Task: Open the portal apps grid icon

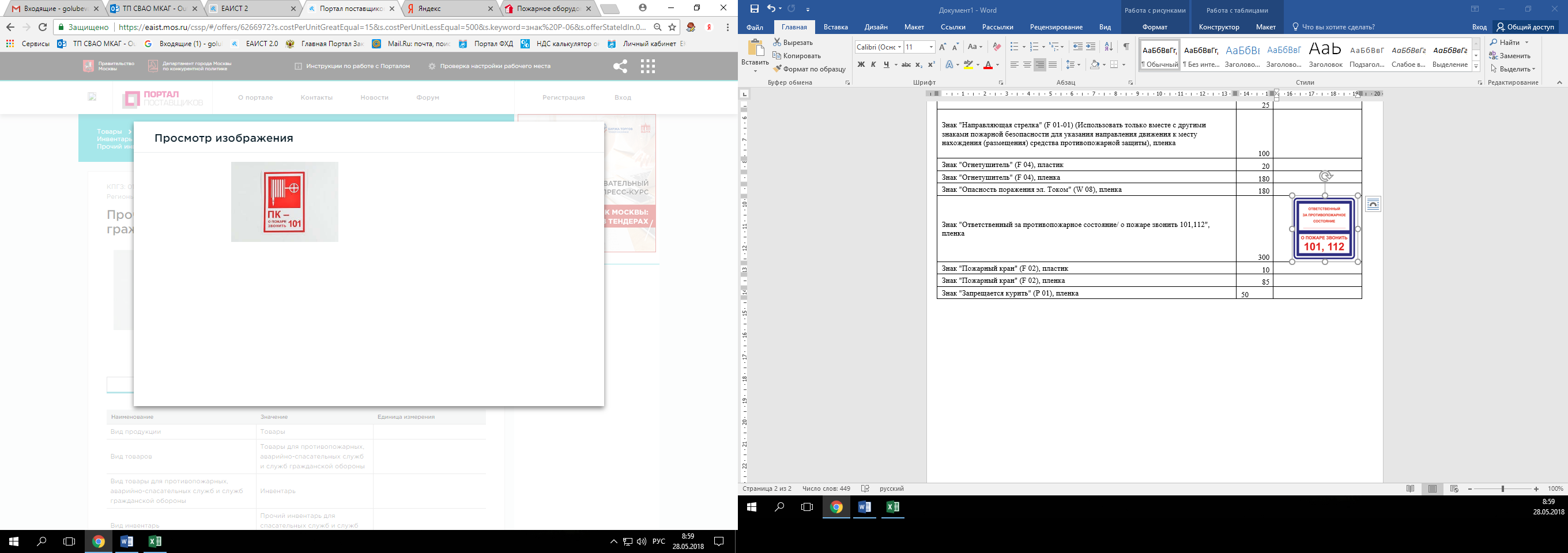Action: 647,66
